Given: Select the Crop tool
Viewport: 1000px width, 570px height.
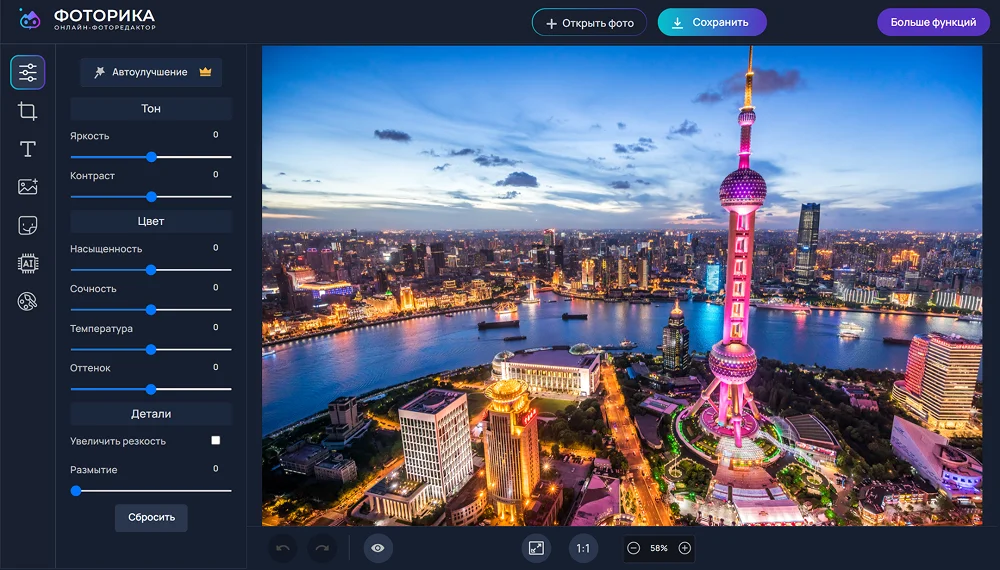Looking at the screenshot, I should tap(27, 111).
